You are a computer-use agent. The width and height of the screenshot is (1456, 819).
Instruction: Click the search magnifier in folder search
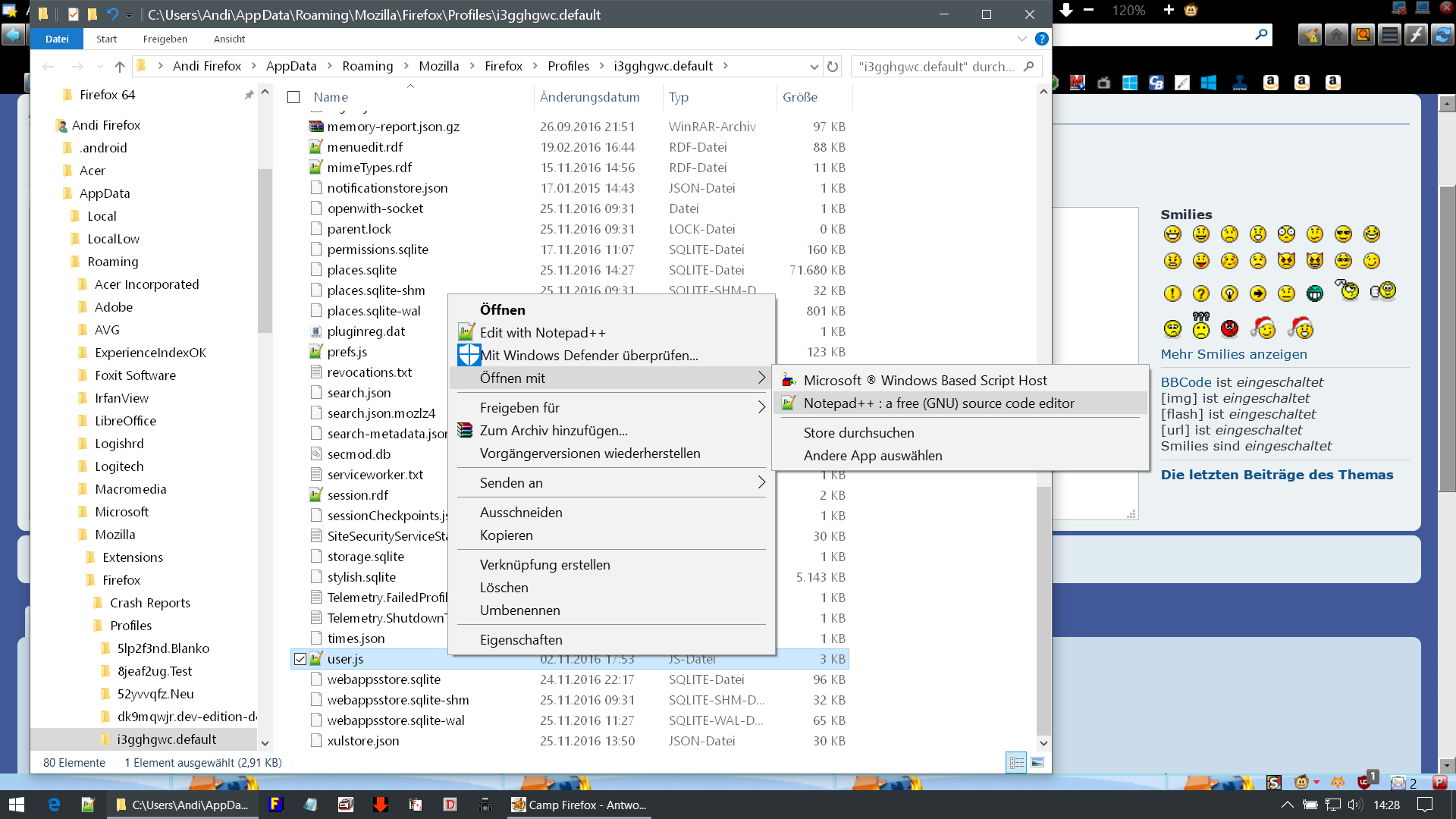pos(1029,67)
